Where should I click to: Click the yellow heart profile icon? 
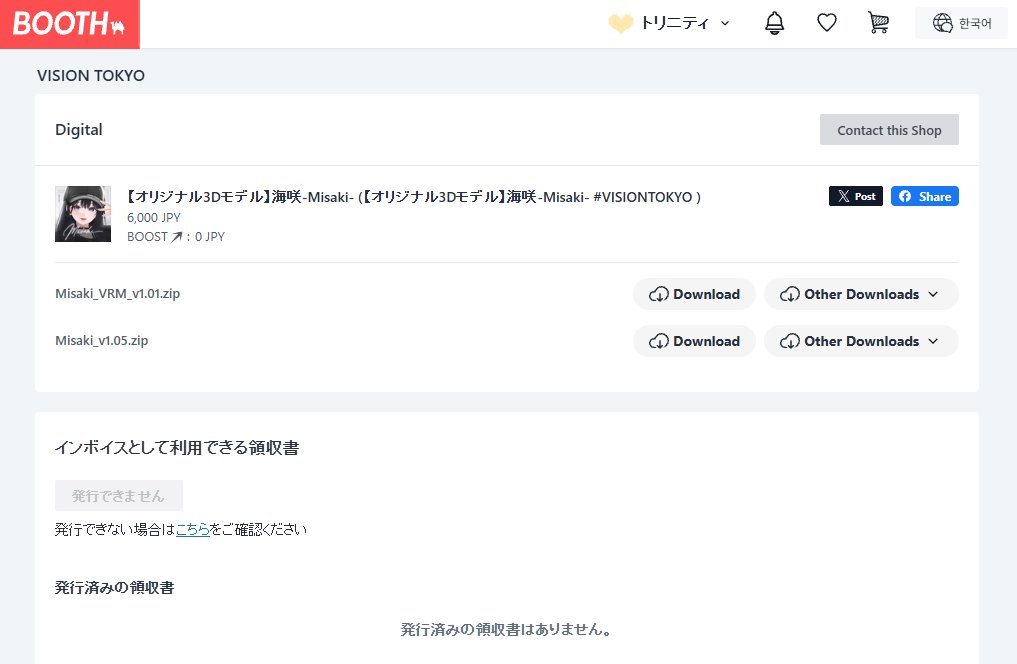[x=620, y=23]
